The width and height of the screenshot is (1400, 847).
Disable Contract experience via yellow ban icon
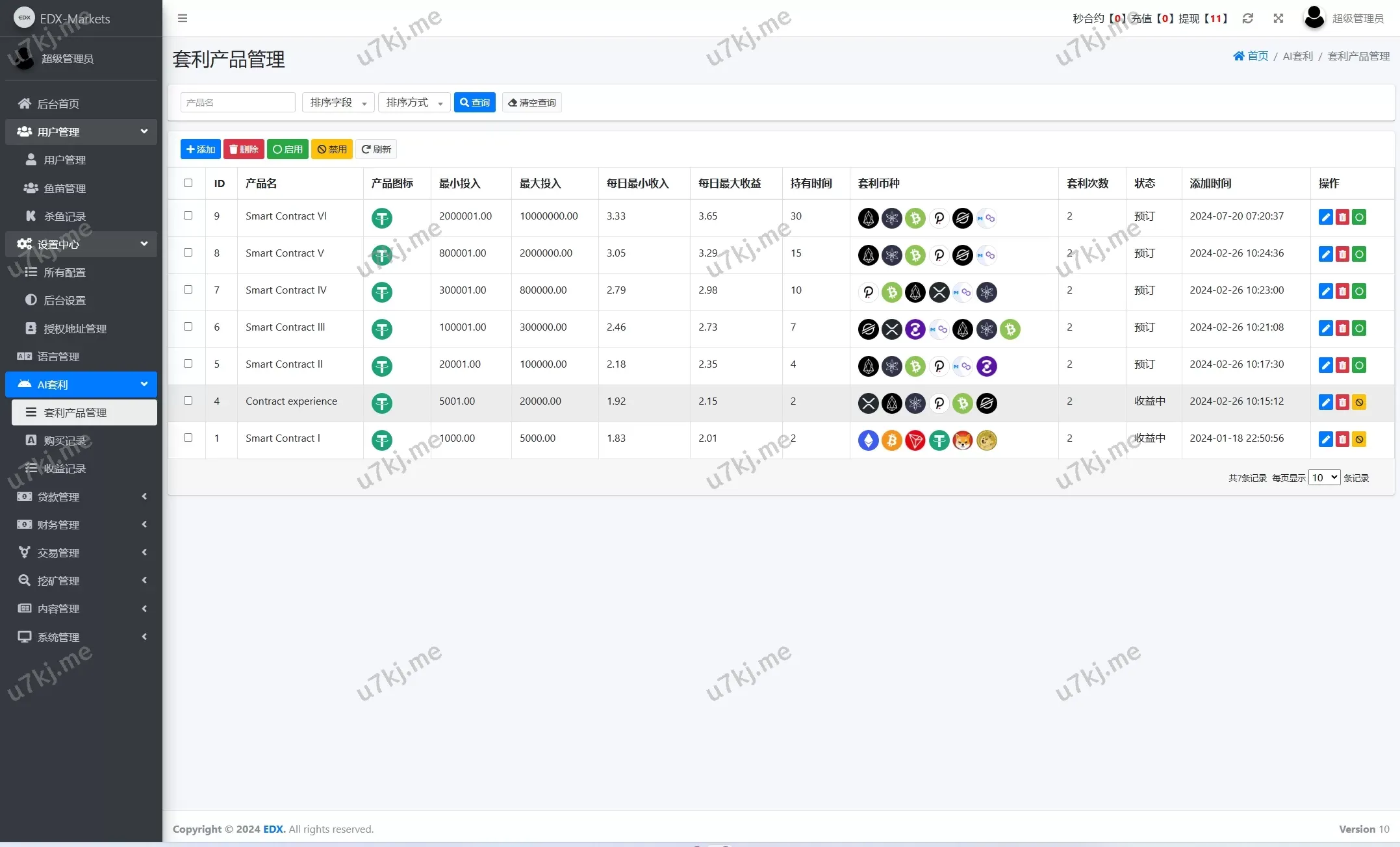(x=1358, y=403)
